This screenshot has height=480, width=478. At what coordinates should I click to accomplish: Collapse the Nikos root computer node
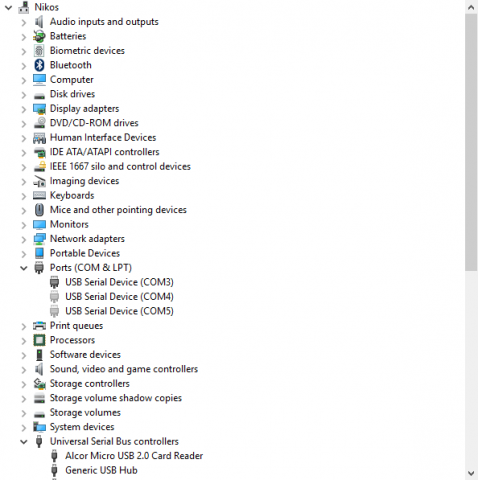click(8, 7)
